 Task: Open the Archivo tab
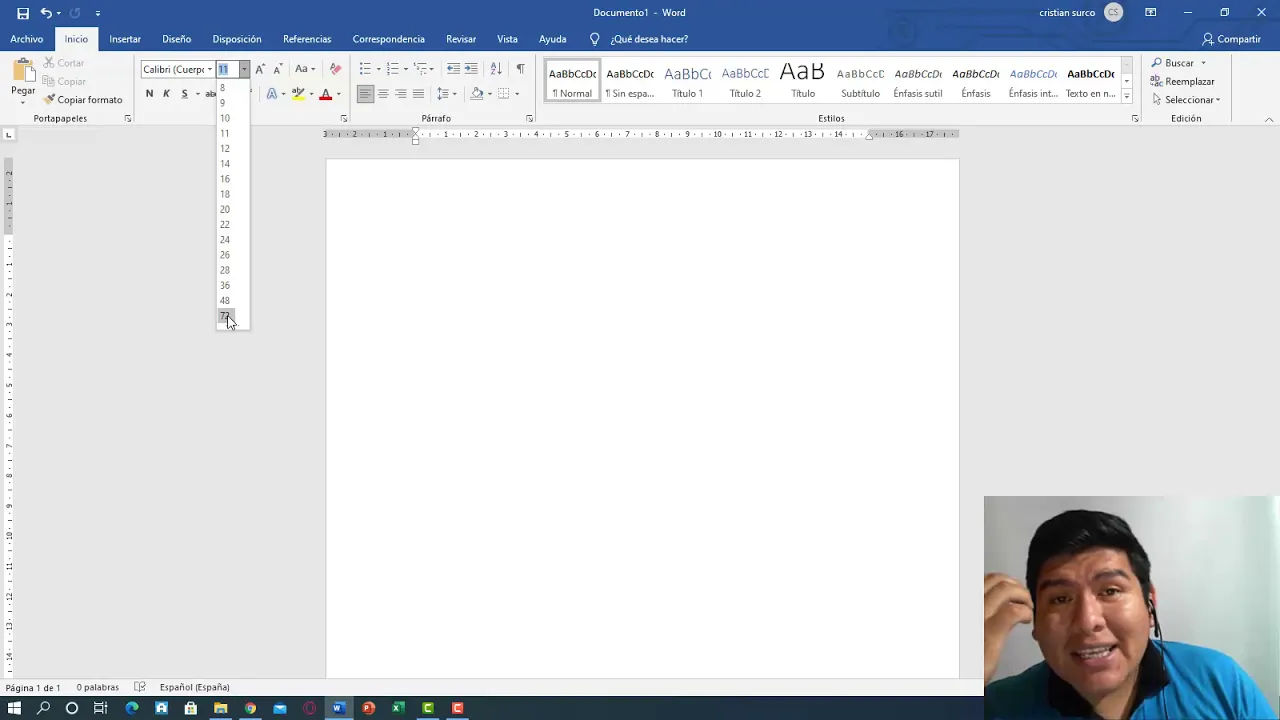(27, 39)
